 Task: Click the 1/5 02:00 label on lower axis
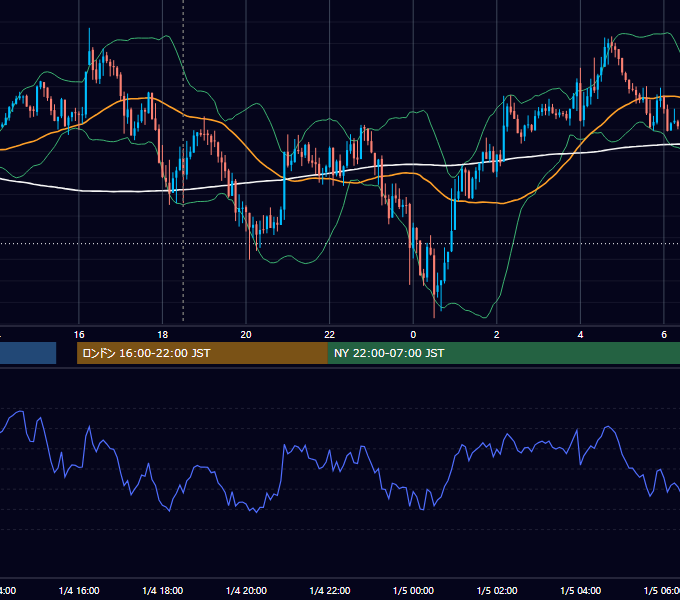click(497, 590)
